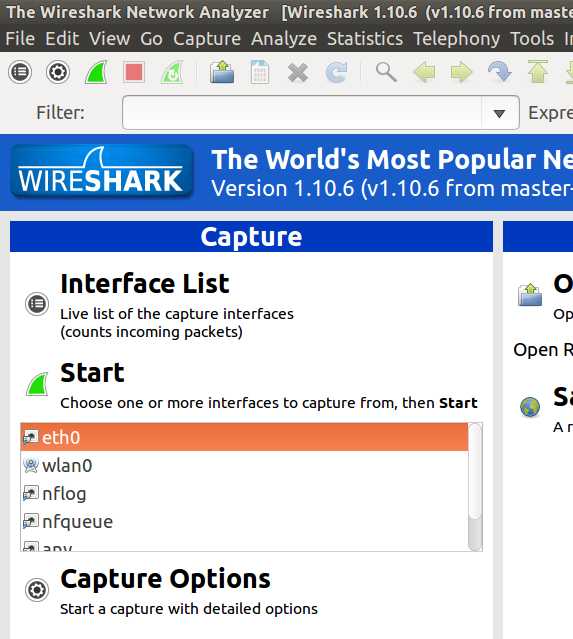
Task: Click the Start heading link
Action: 92,372
